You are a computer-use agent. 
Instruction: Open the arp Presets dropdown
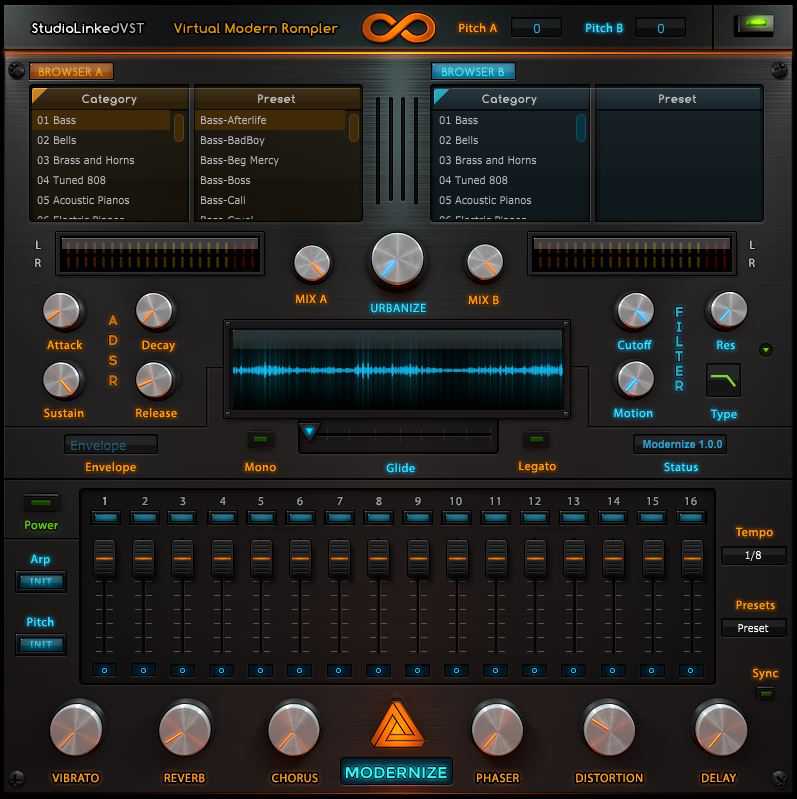coord(753,628)
